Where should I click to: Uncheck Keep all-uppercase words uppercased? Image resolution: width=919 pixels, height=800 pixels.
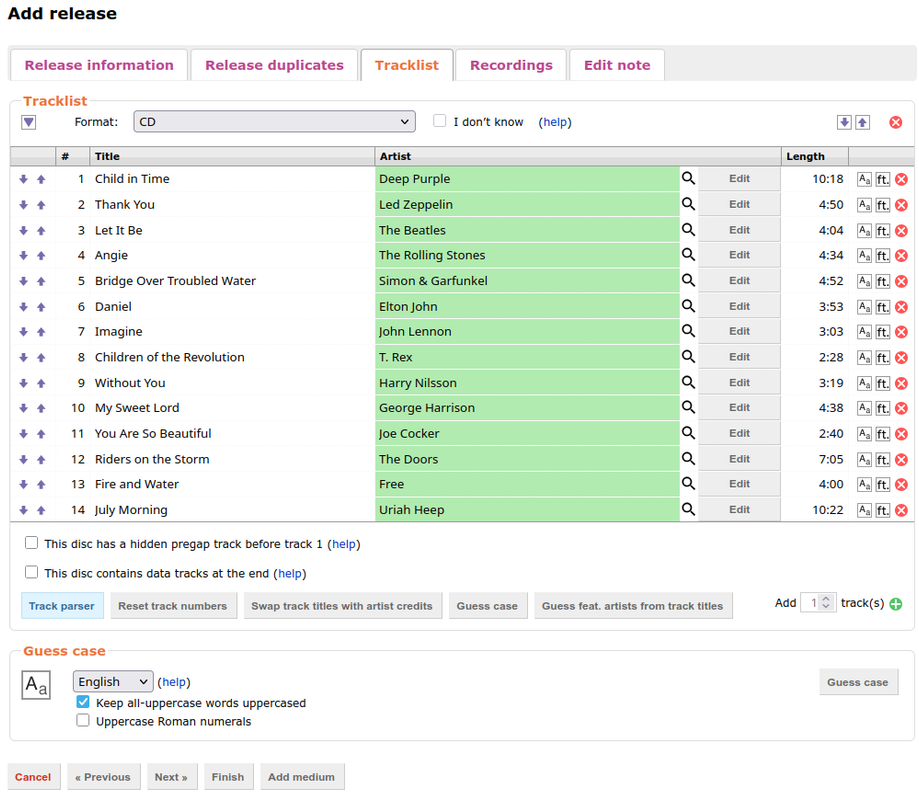click(83, 702)
